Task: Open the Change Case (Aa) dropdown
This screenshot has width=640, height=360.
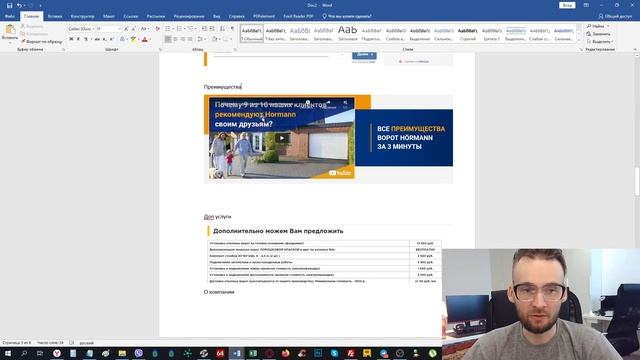Action: coord(144,29)
